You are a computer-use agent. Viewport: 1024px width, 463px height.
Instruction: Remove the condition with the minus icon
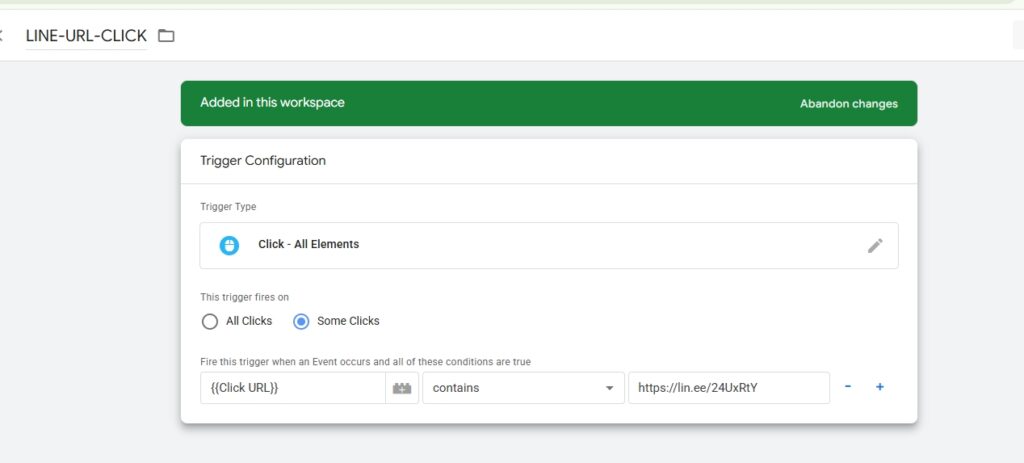(848, 387)
